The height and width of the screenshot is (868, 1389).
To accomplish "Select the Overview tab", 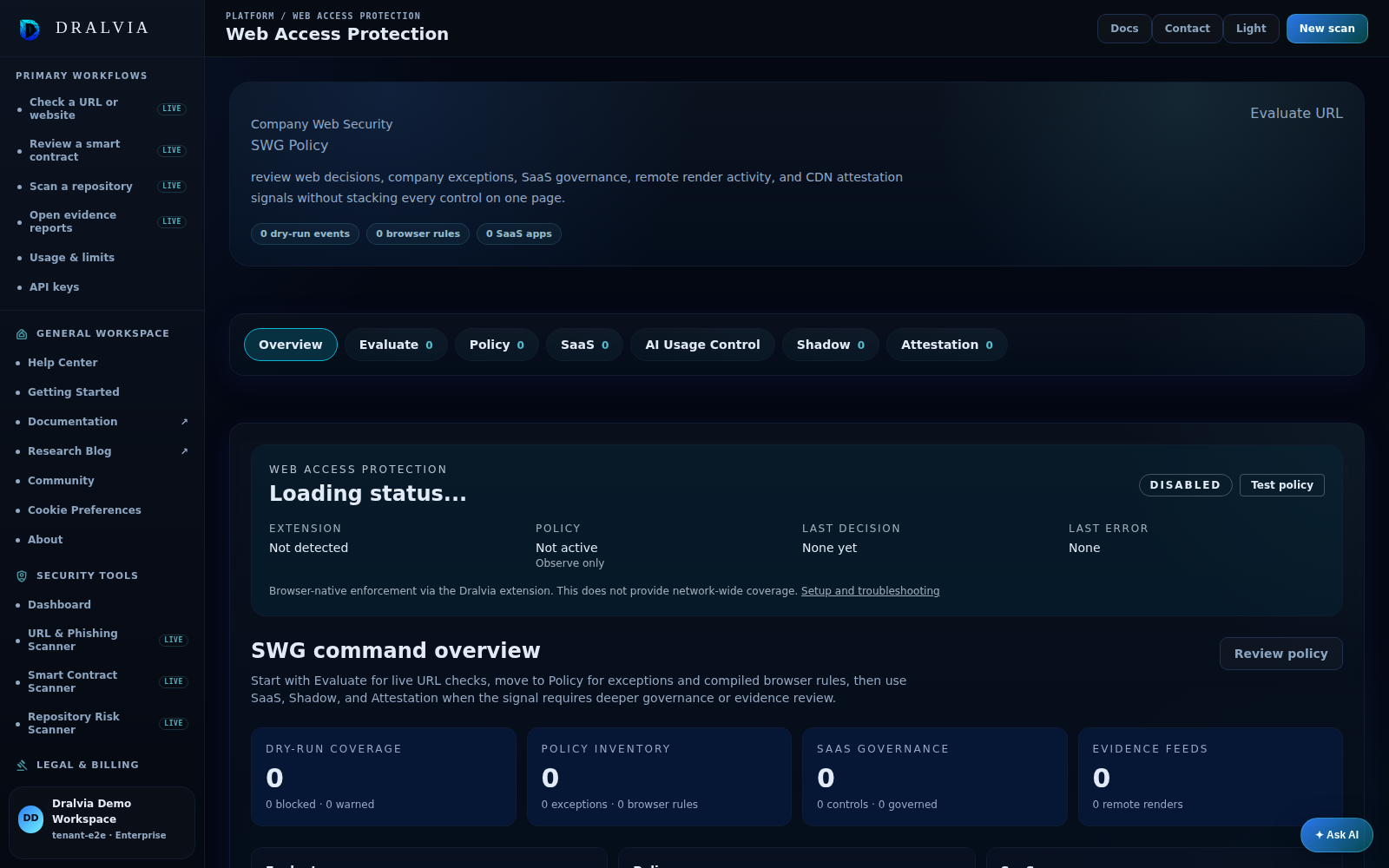I will 291,345.
